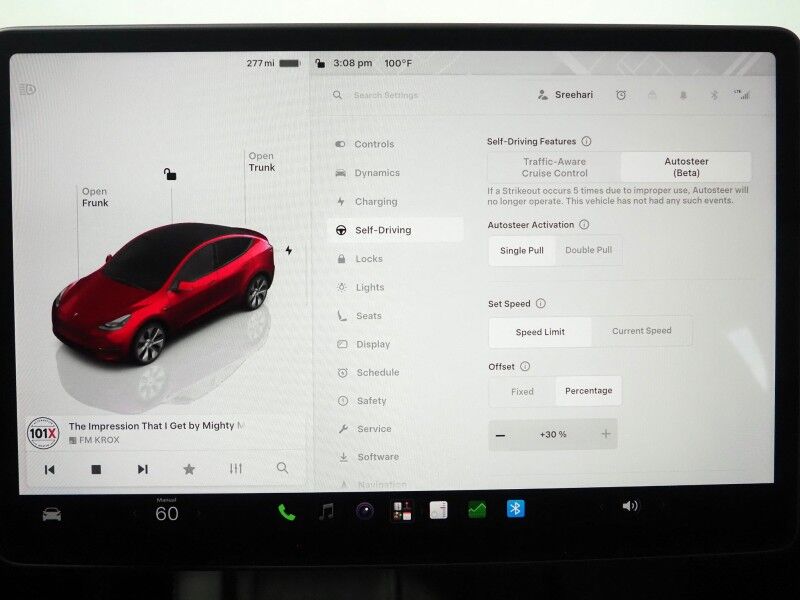Decrease the offset with minus button
800x600 pixels.
coord(501,435)
